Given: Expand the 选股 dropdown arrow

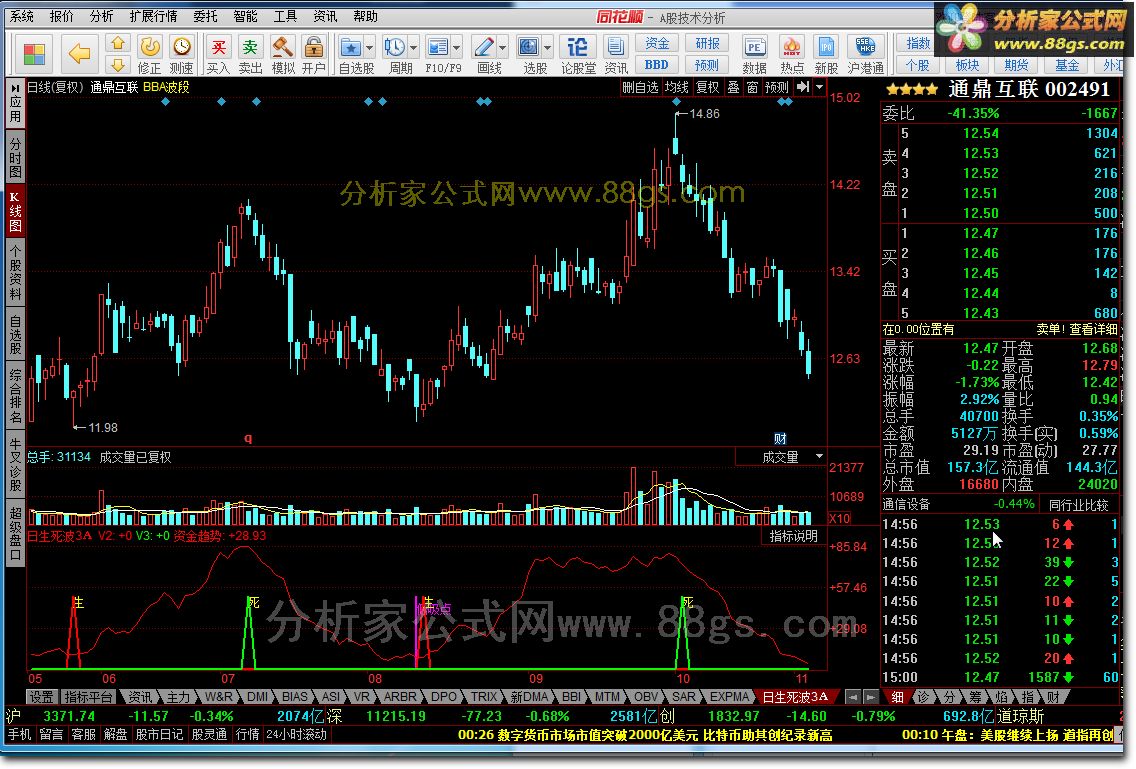Looking at the screenshot, I should click(x=547, y=49).
